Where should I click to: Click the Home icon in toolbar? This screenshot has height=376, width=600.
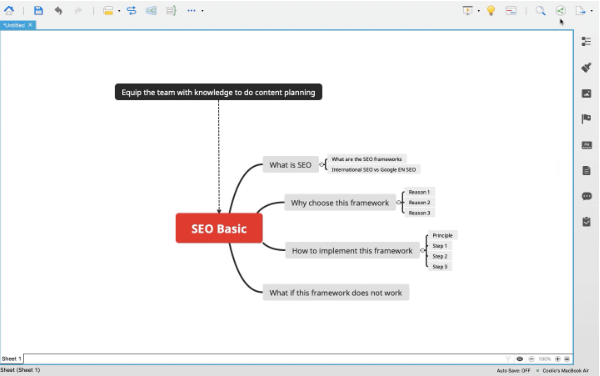(9, 10)
